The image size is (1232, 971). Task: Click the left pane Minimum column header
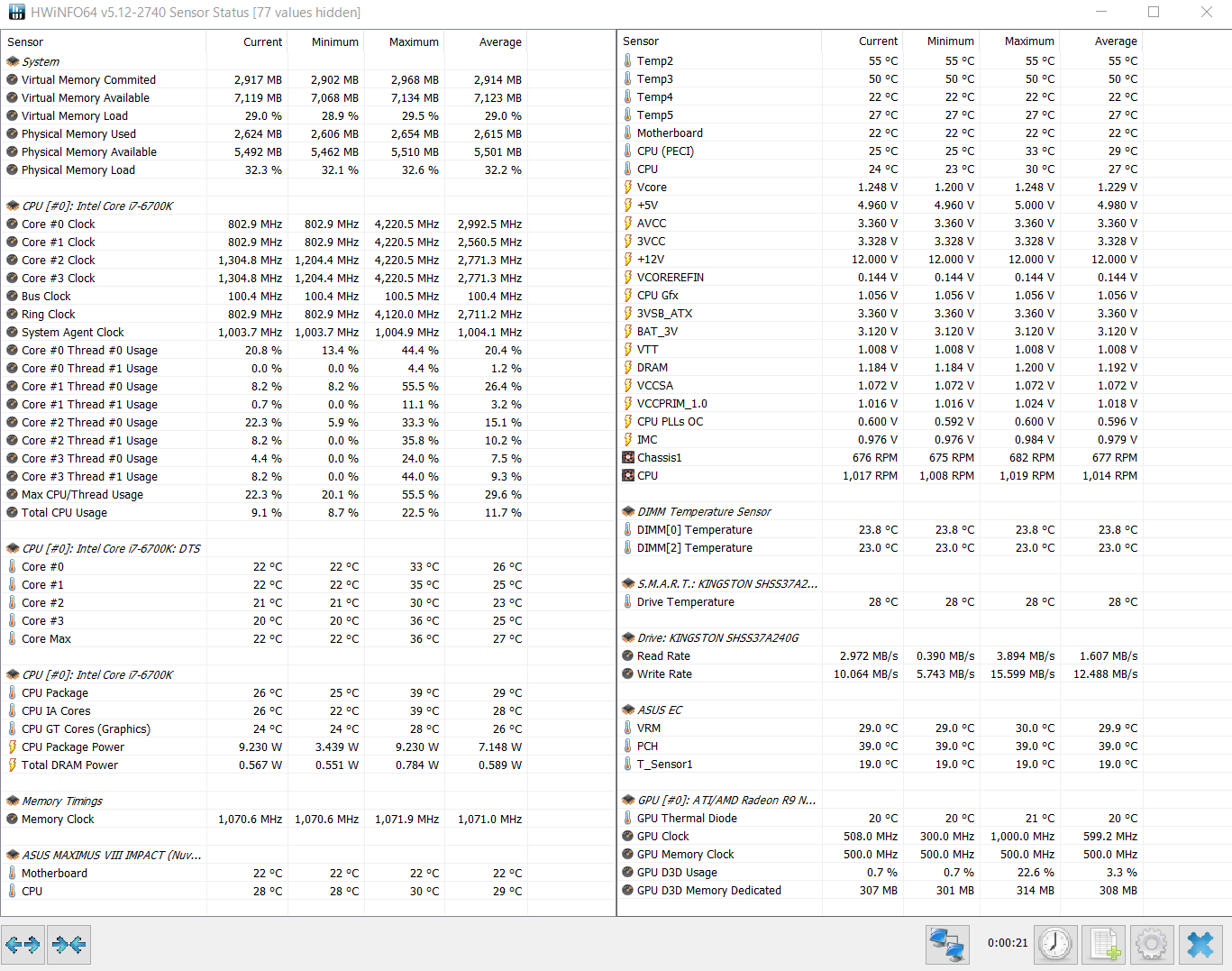[x=326, y=41]
